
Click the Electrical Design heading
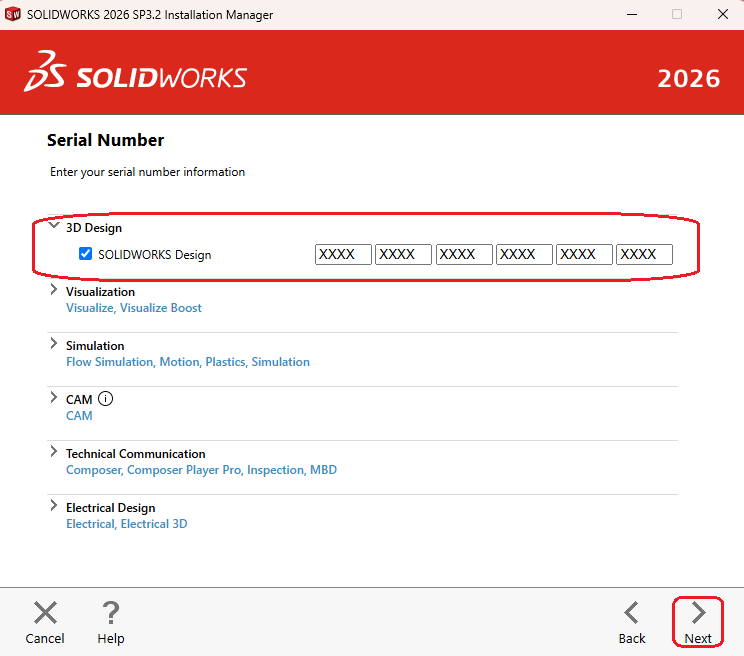(x=111, y=508)
